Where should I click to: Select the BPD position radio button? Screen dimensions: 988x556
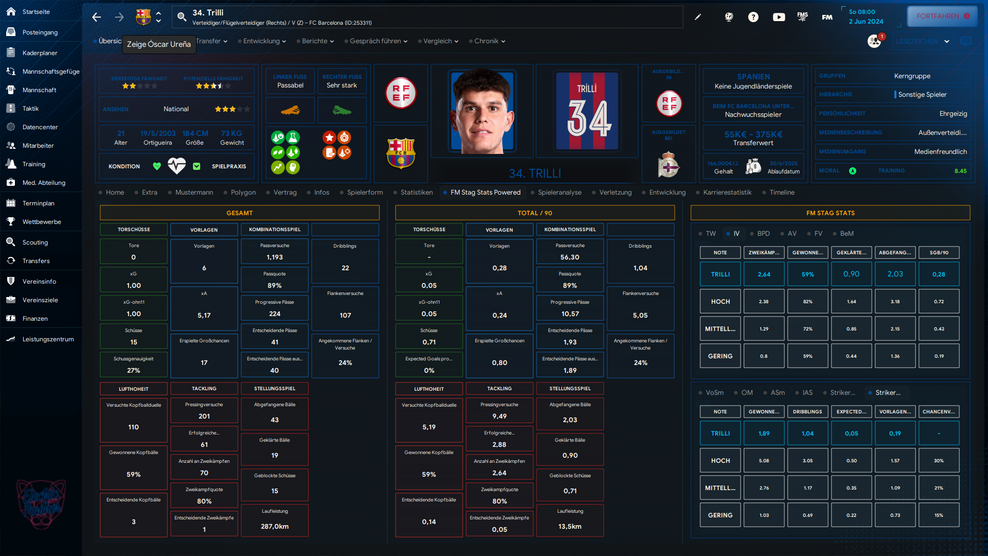757,233
